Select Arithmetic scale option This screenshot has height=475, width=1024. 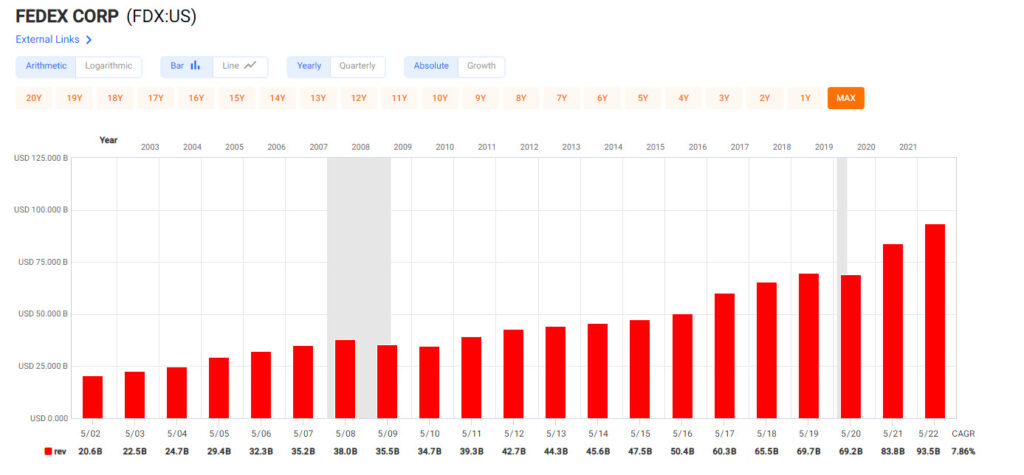pos(46,66)
